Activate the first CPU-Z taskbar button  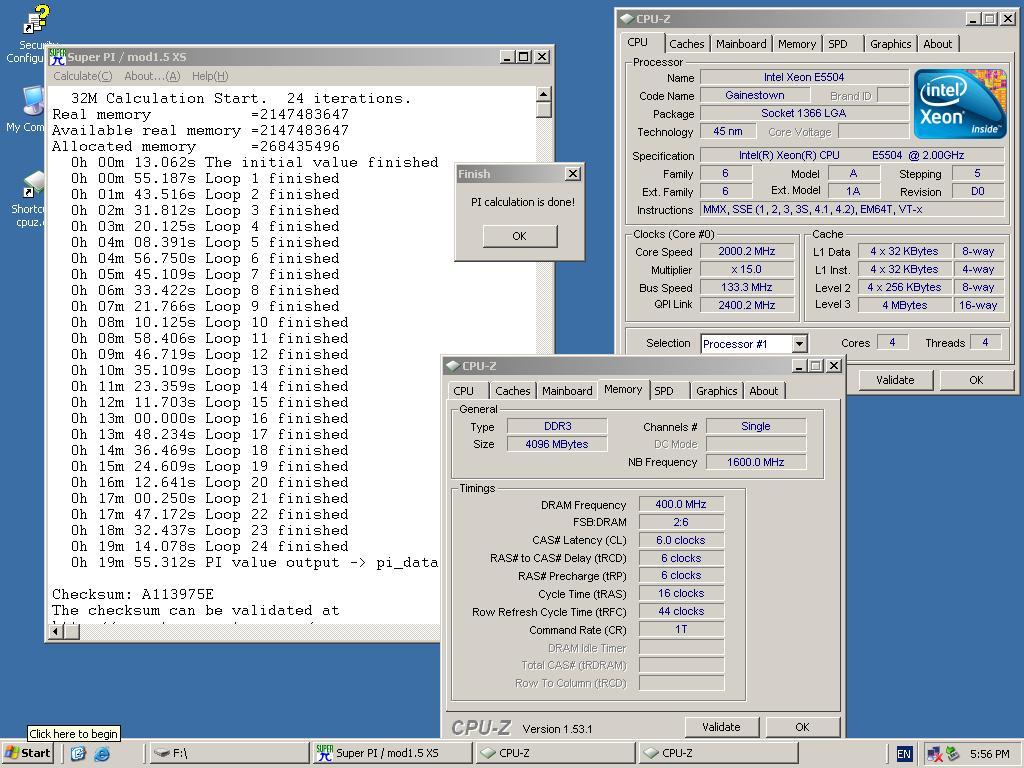(x=555, y=753)
